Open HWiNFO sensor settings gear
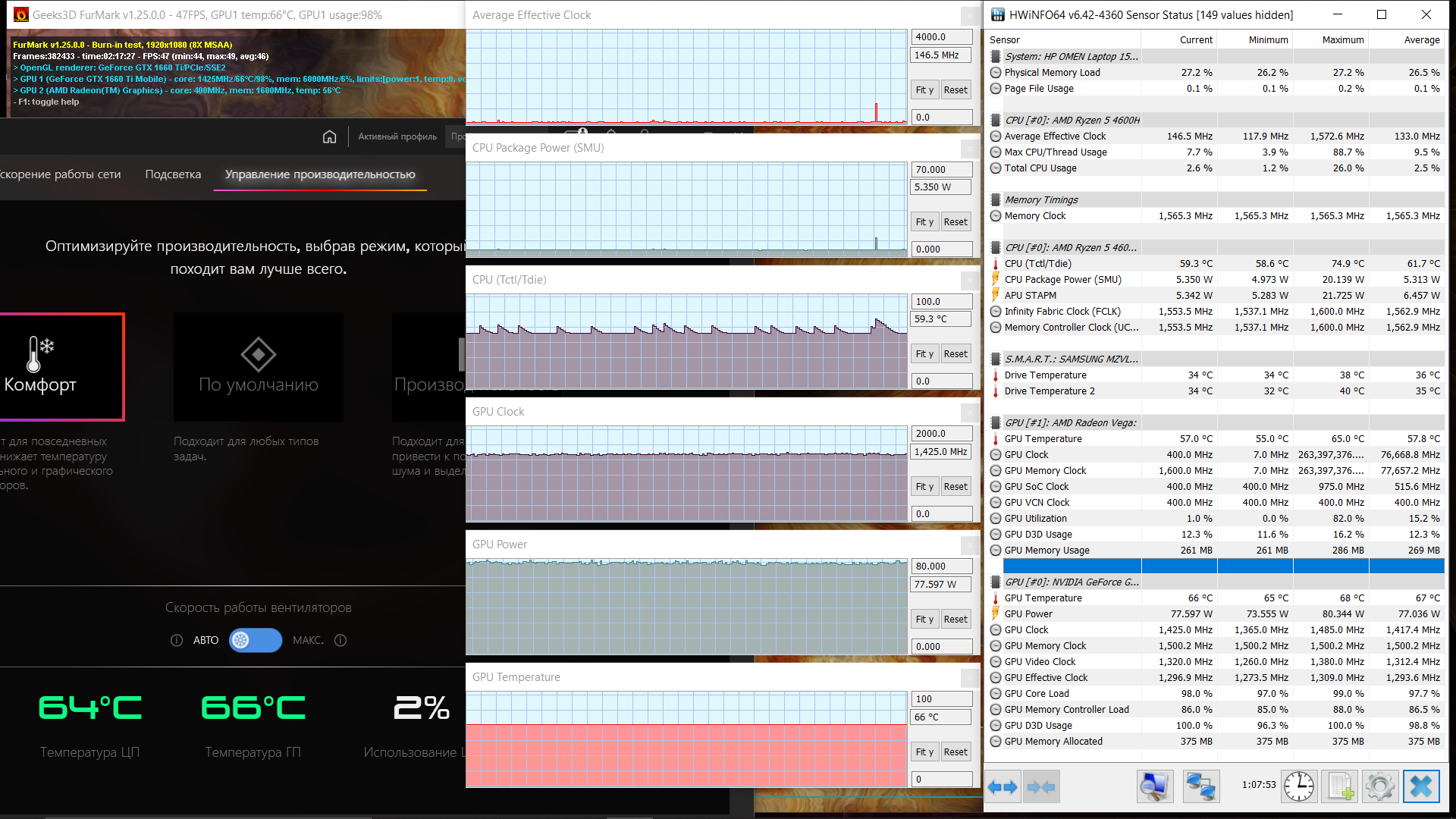The image size is (1456, 819). 1379,786
